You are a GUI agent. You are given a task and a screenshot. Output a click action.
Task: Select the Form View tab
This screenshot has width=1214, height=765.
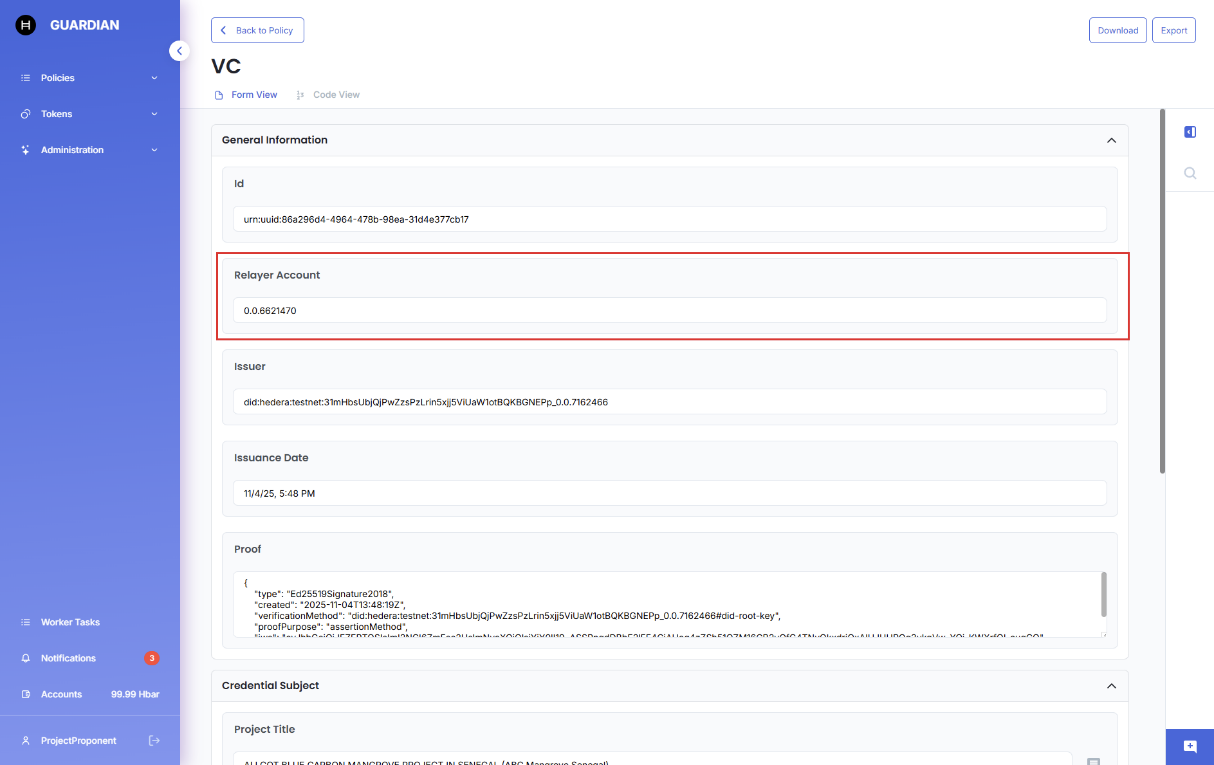pyautogui.click(x=246, y=95)
